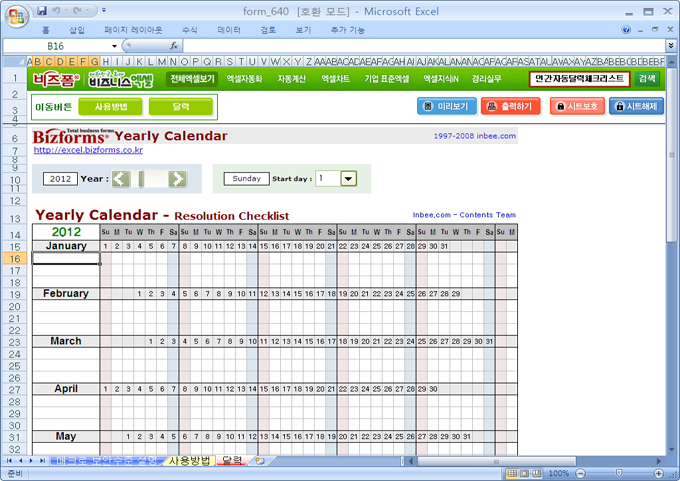
Task: Open the 삽입 ribbon tab
Action: pos(77,30)
